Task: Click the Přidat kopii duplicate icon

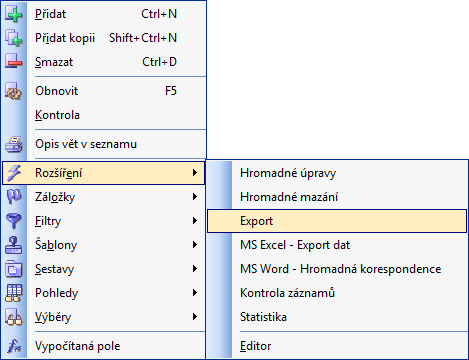Action: 14,38
